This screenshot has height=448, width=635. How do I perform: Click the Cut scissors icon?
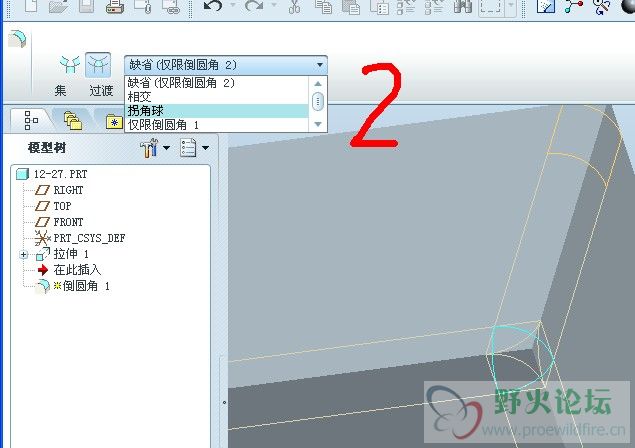(x=294, y=6)
